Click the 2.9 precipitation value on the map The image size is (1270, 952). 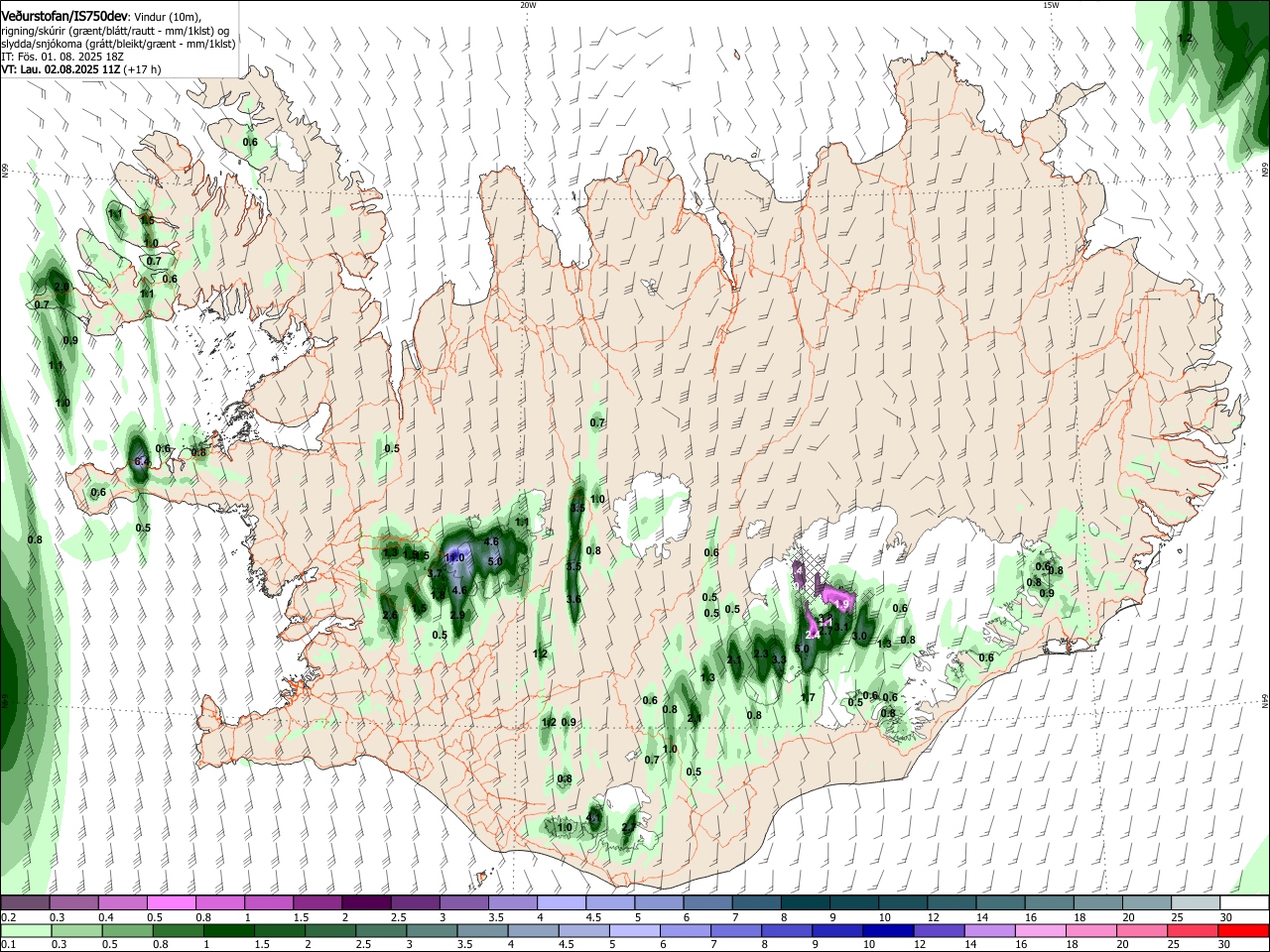[457, 616]
